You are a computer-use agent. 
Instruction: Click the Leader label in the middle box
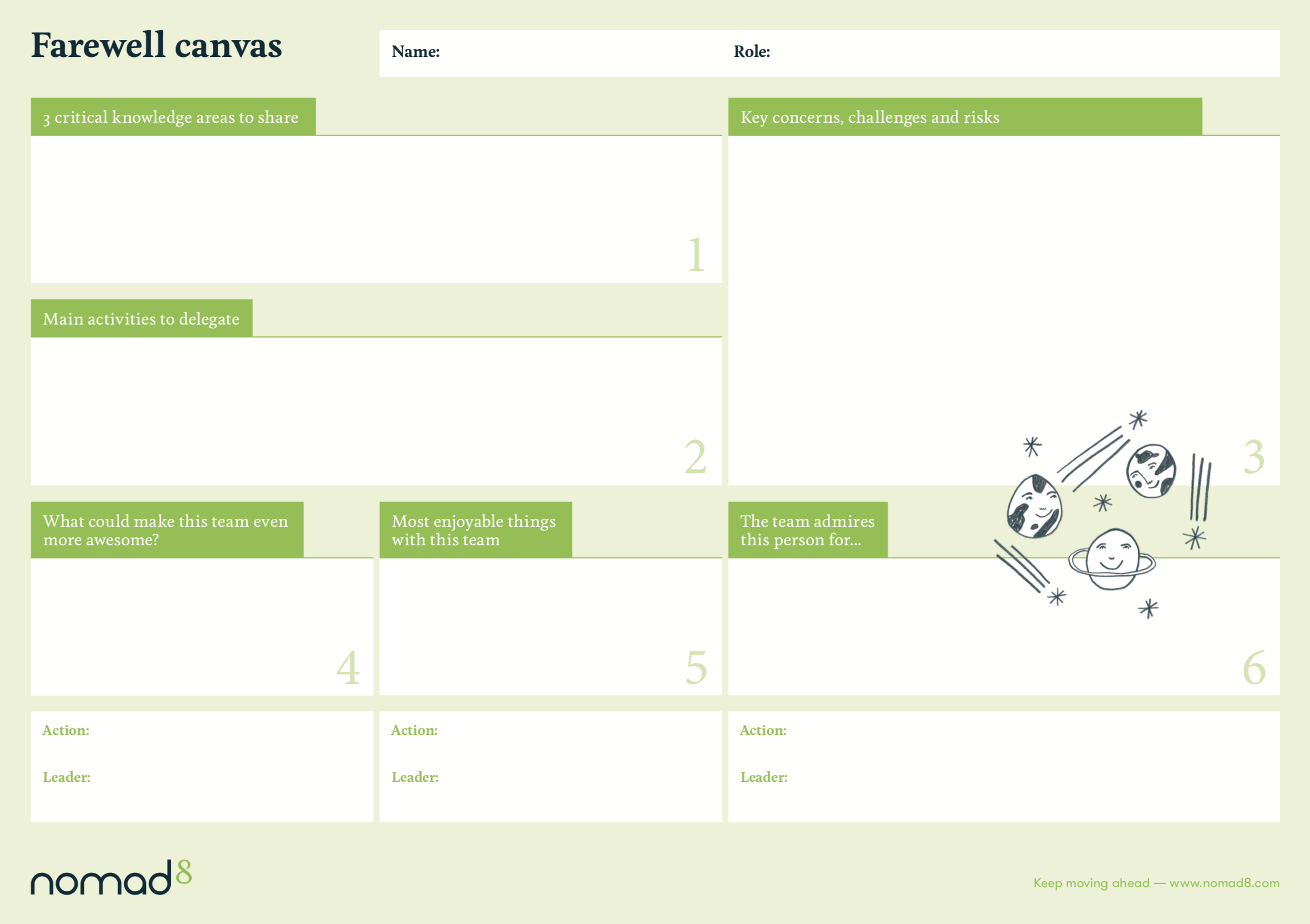[x=415, y=778]
